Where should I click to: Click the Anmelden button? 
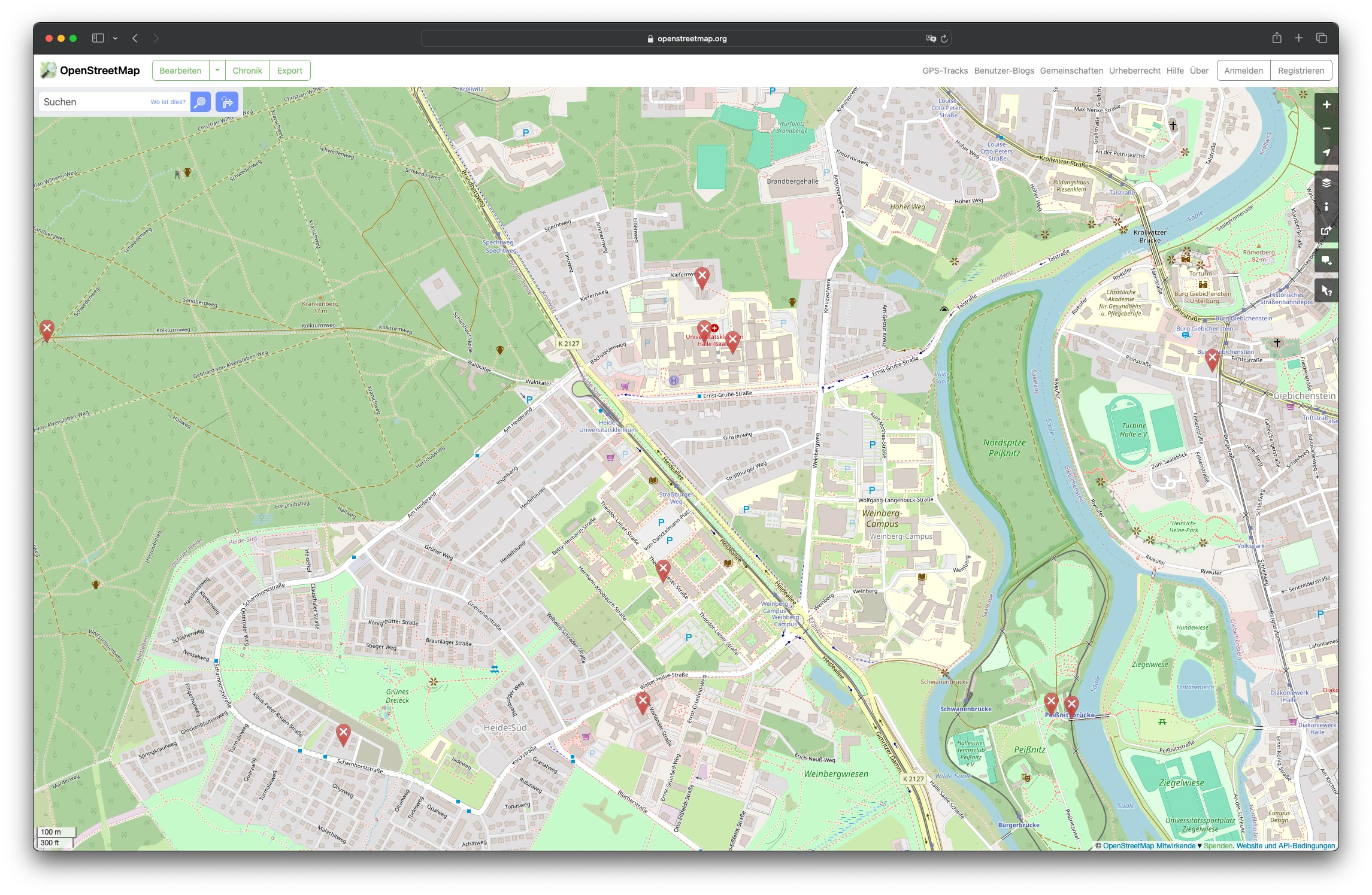(1243, 71)
